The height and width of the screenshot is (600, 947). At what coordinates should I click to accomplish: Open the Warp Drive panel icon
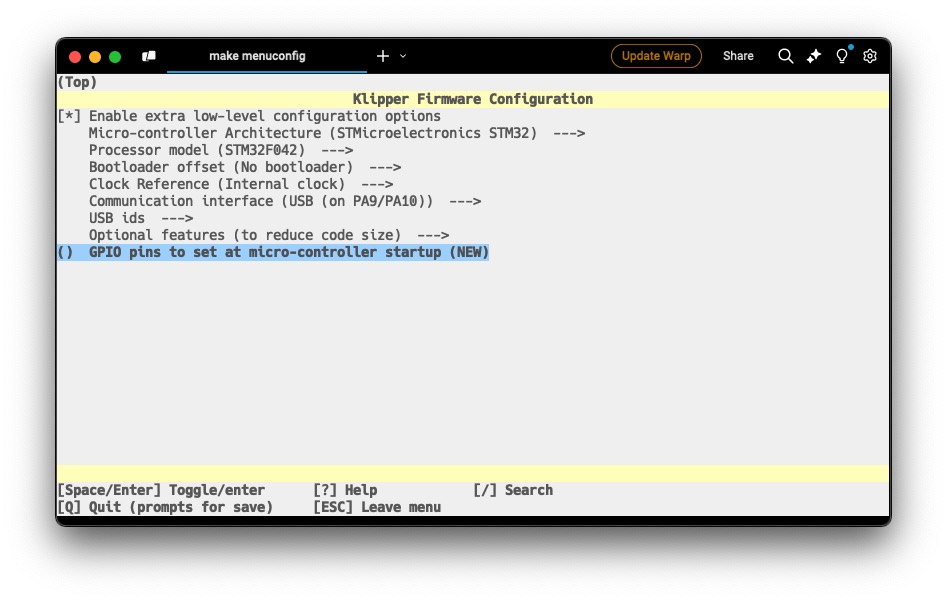coord(149,56)
